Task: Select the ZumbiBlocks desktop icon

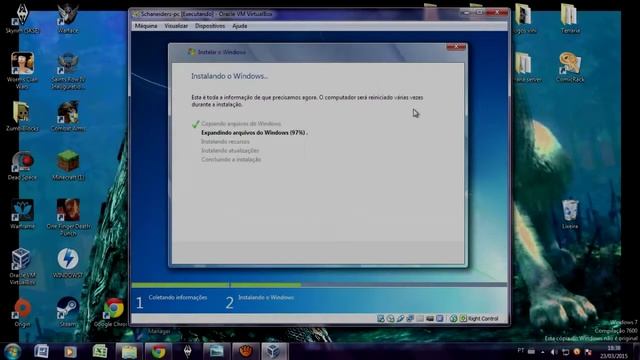Action: [x=22, y=116]
